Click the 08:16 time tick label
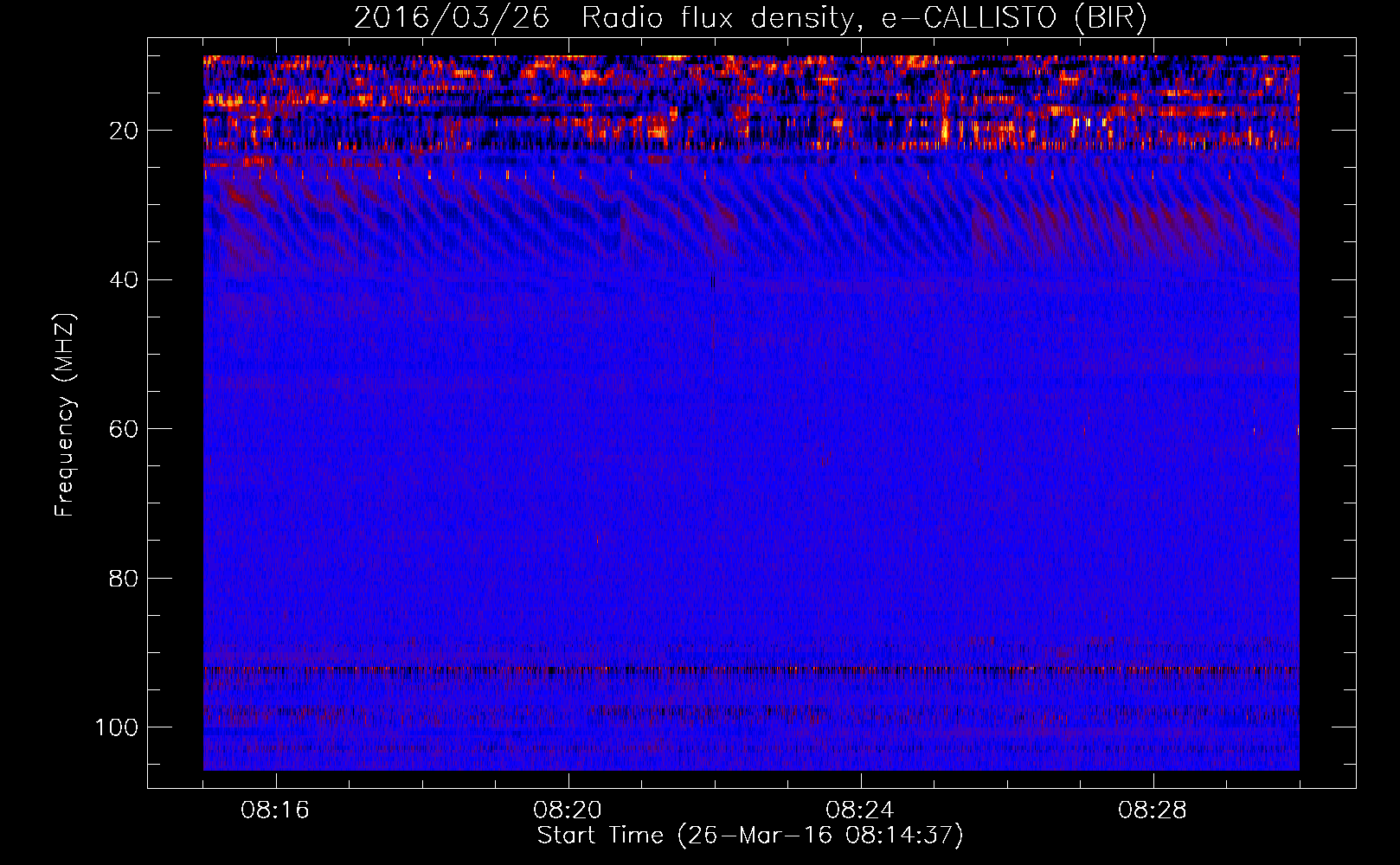1400x865 pixels. (275, 811)
